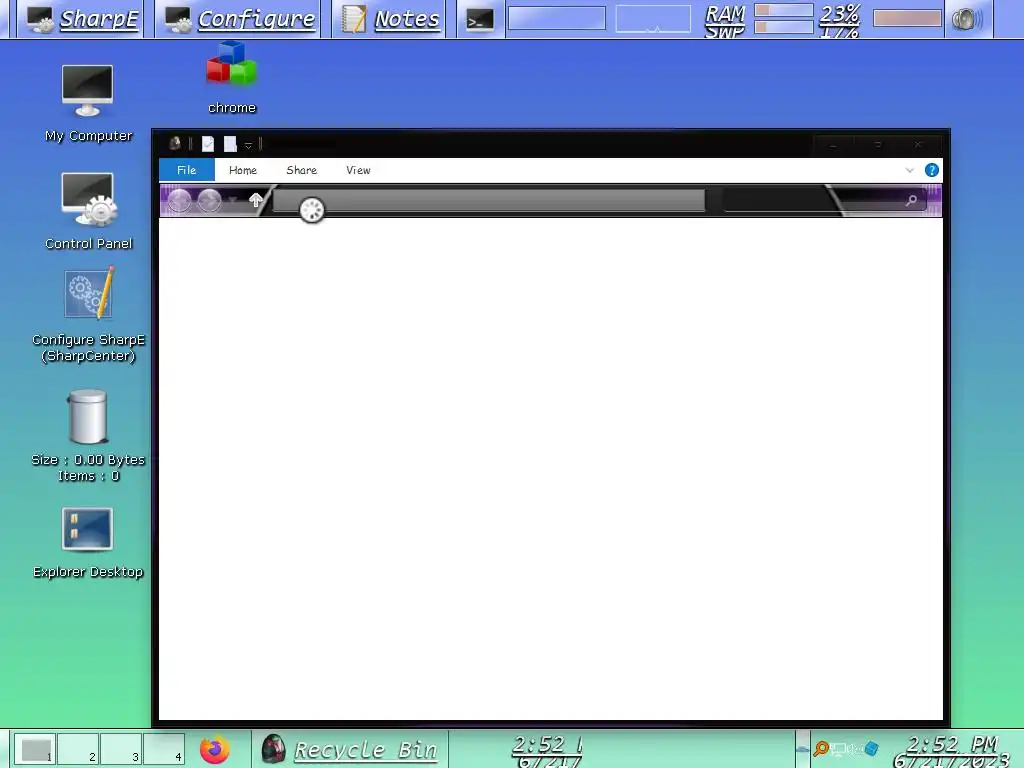
Task: Click the RAM usage meter bar
Action: [783, 10]
